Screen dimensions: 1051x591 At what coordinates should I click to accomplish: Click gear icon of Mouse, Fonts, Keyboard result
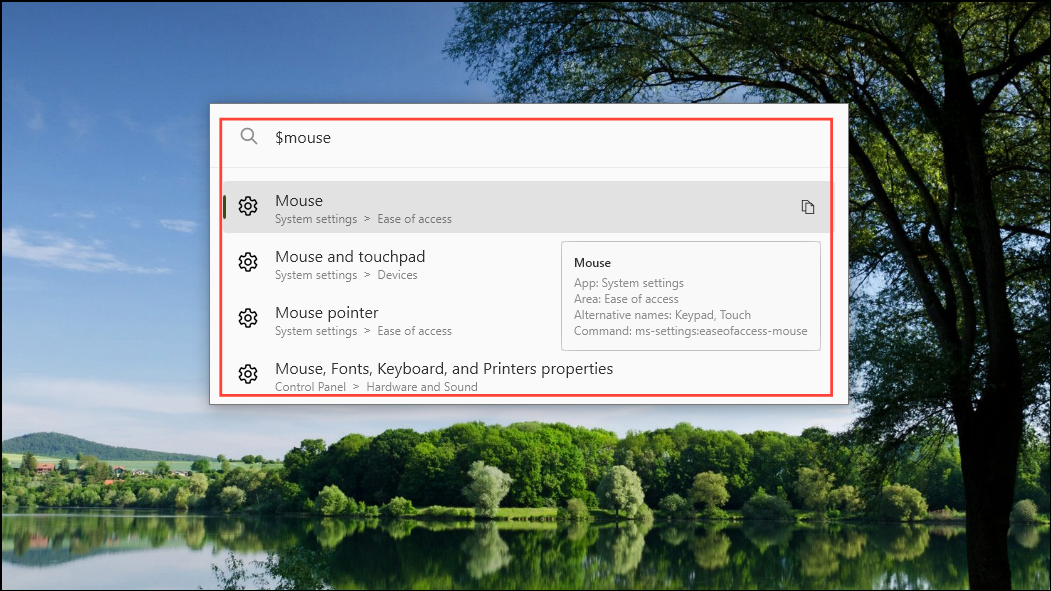point(248,374)
